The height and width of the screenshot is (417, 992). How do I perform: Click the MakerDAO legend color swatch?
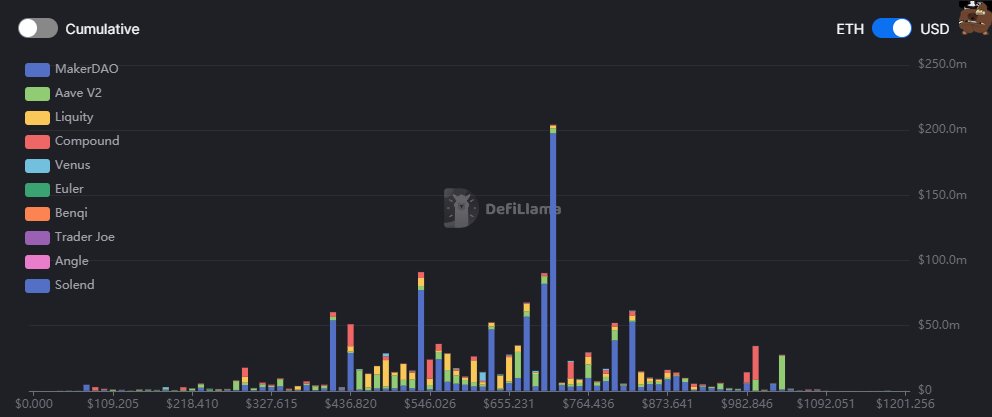click(37, 70)
